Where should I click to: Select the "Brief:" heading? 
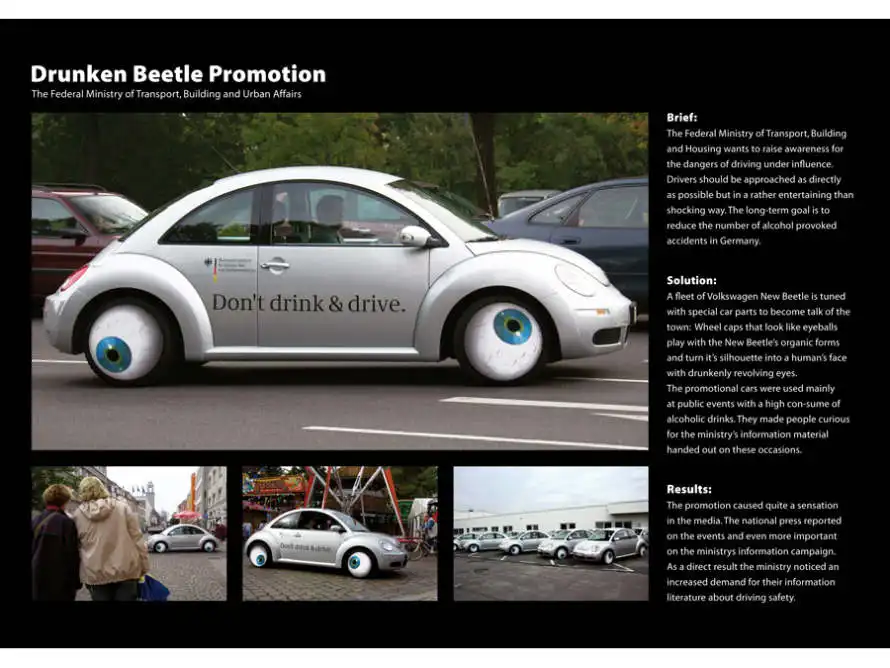[682, 117]
